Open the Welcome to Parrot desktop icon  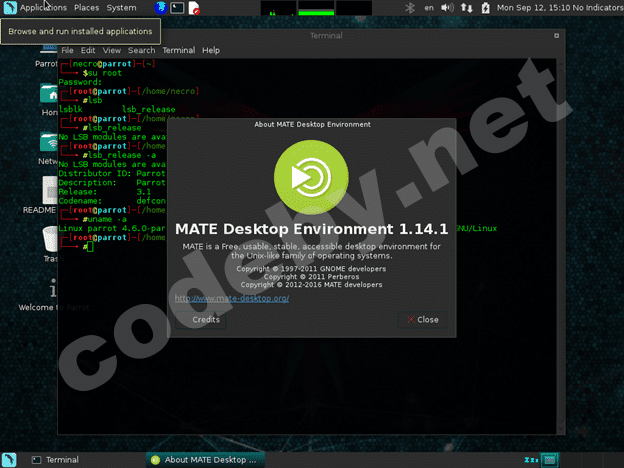(x=50, y=290)
